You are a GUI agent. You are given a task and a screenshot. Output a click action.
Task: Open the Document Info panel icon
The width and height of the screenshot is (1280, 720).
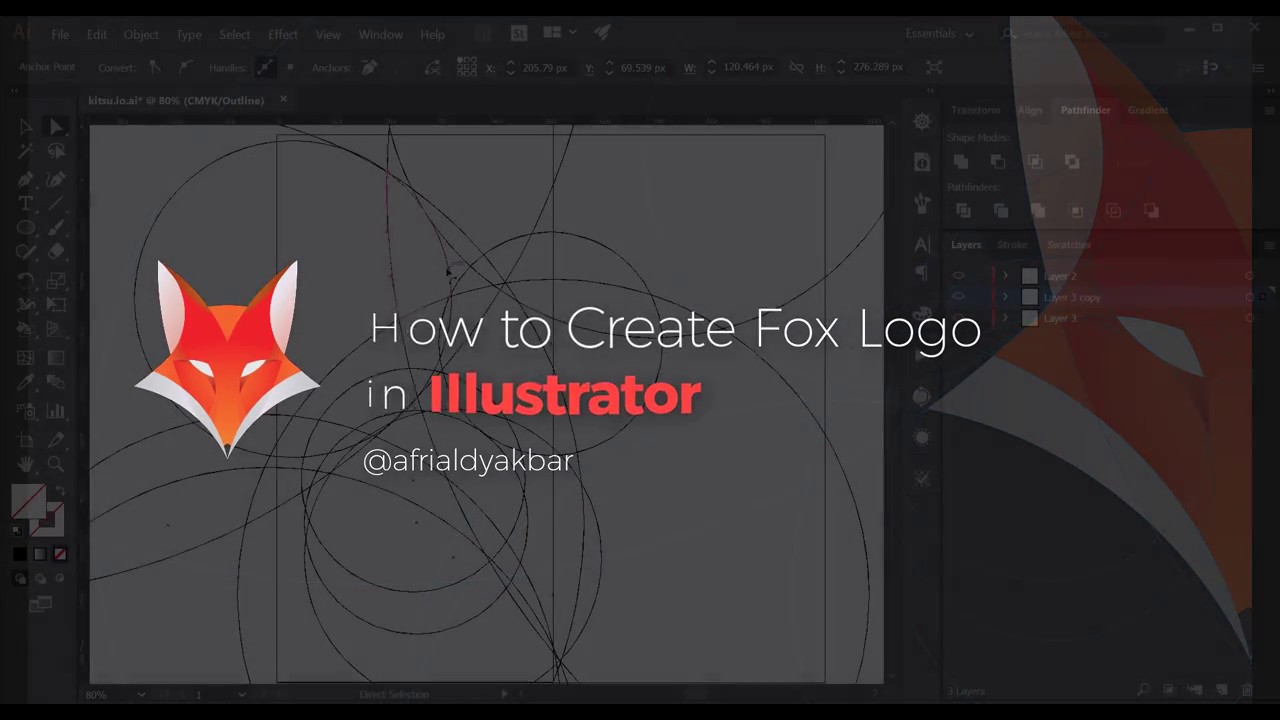[922, 162]
